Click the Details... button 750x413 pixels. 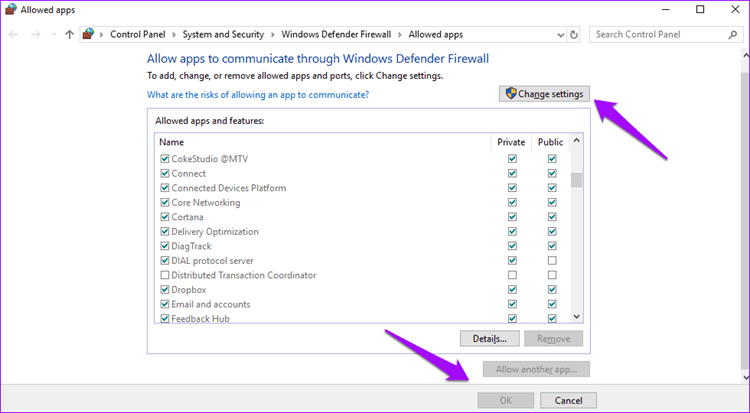(x=490, y=339)
